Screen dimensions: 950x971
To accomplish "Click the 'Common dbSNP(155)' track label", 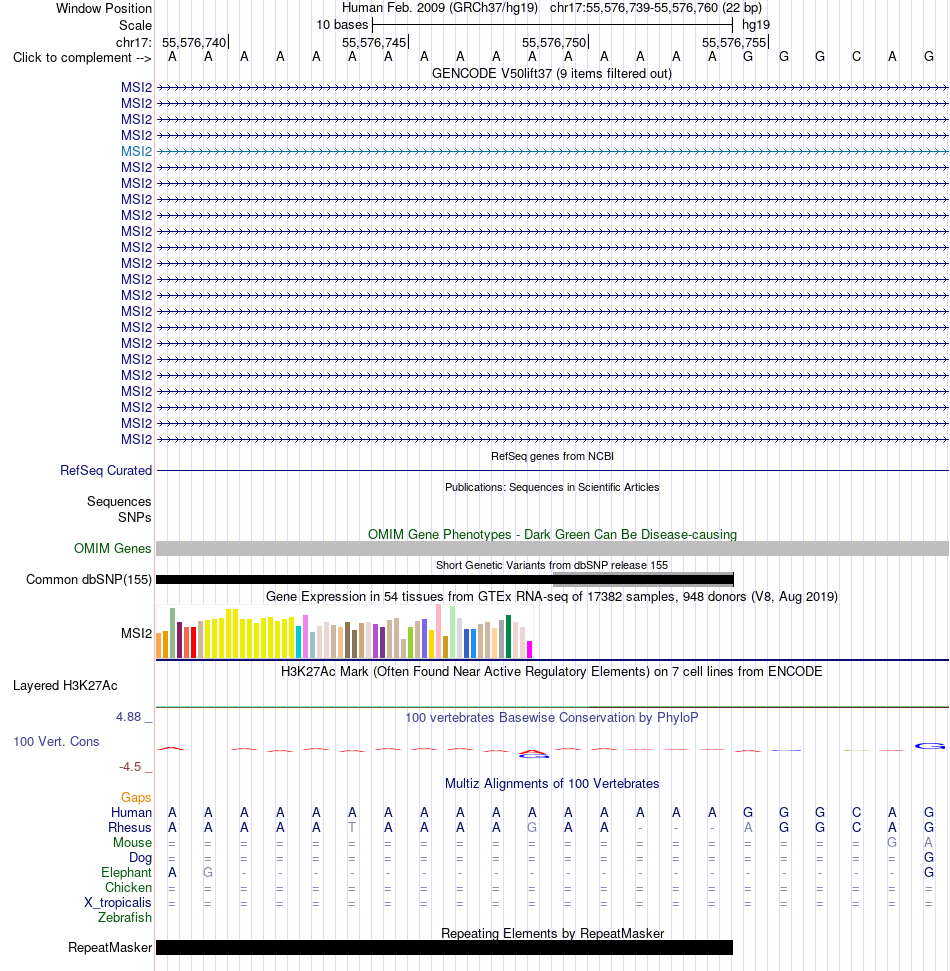I will [89, 580].
